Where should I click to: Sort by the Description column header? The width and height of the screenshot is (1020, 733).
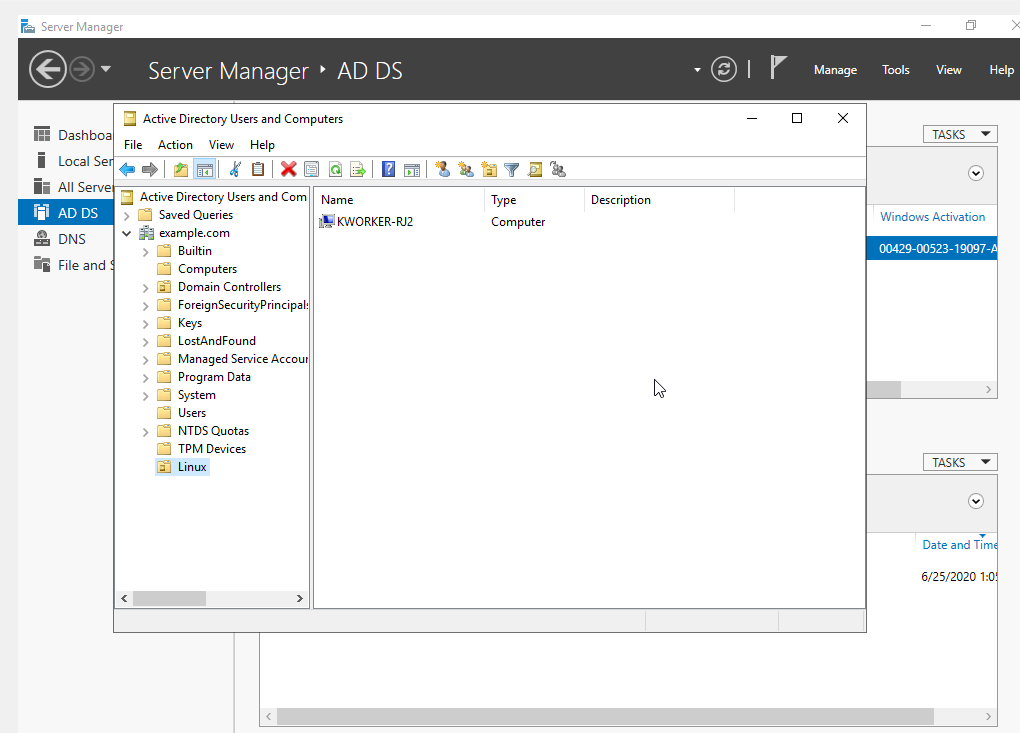[x=658, y=200]
